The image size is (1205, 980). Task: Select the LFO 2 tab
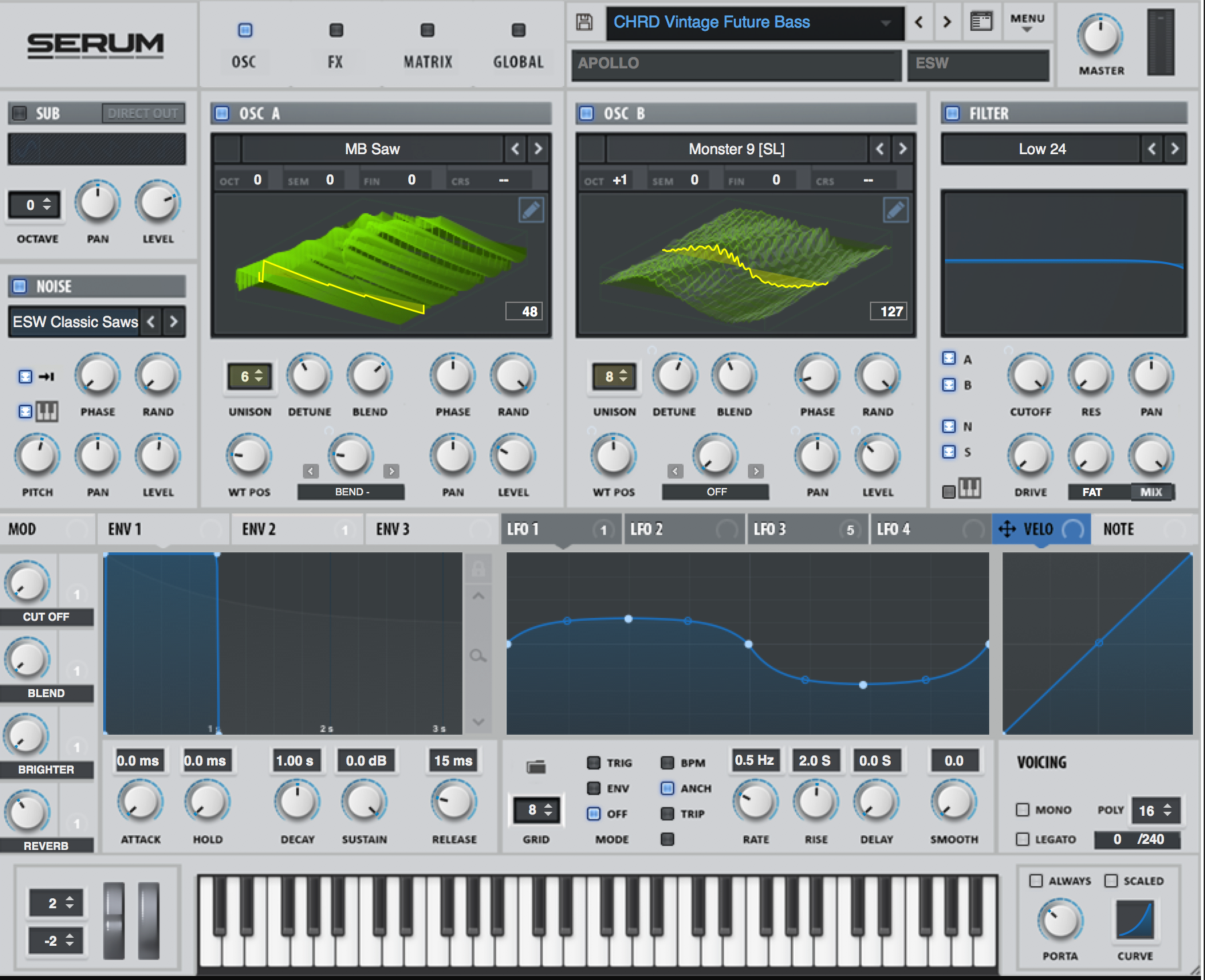[684, 530]
